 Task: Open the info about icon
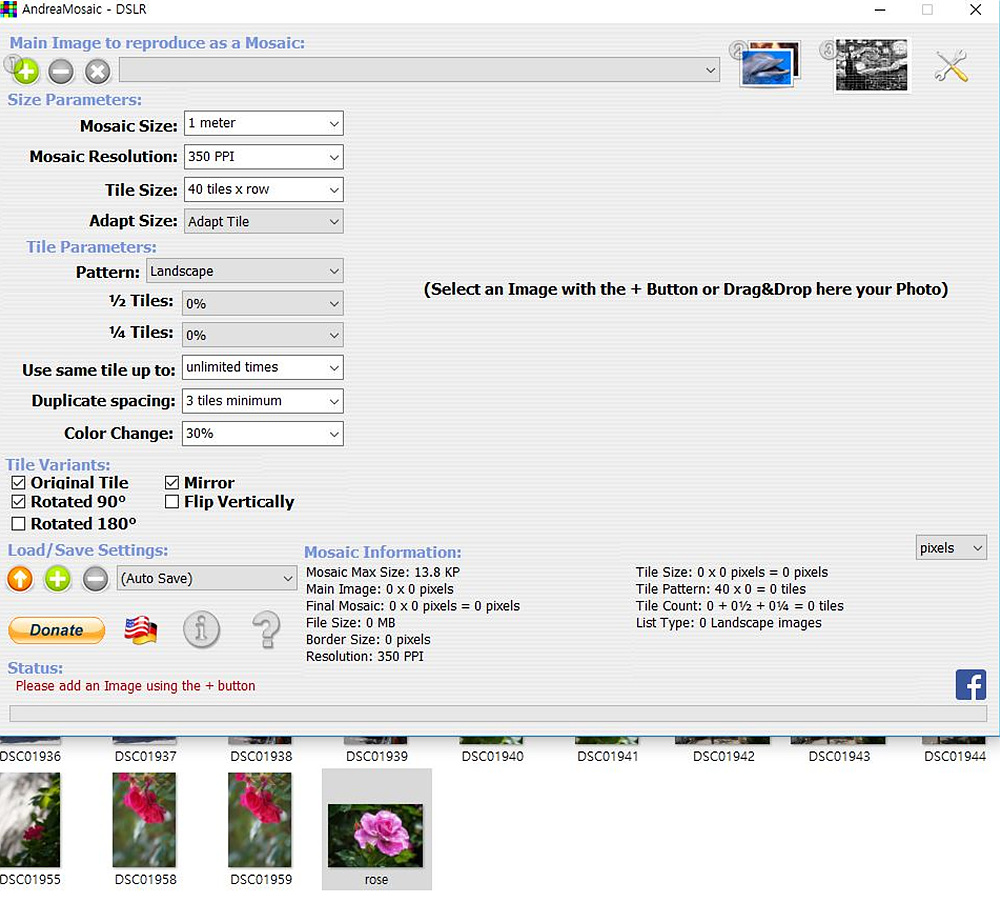(x=202, y=630)
